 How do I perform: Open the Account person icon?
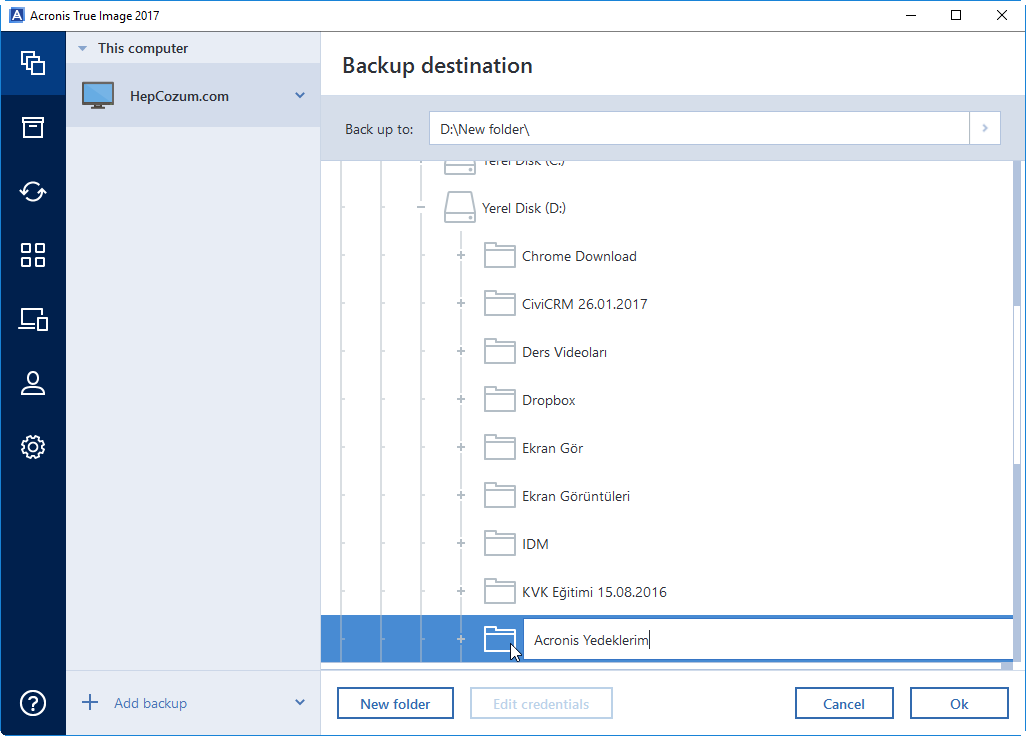33,383
